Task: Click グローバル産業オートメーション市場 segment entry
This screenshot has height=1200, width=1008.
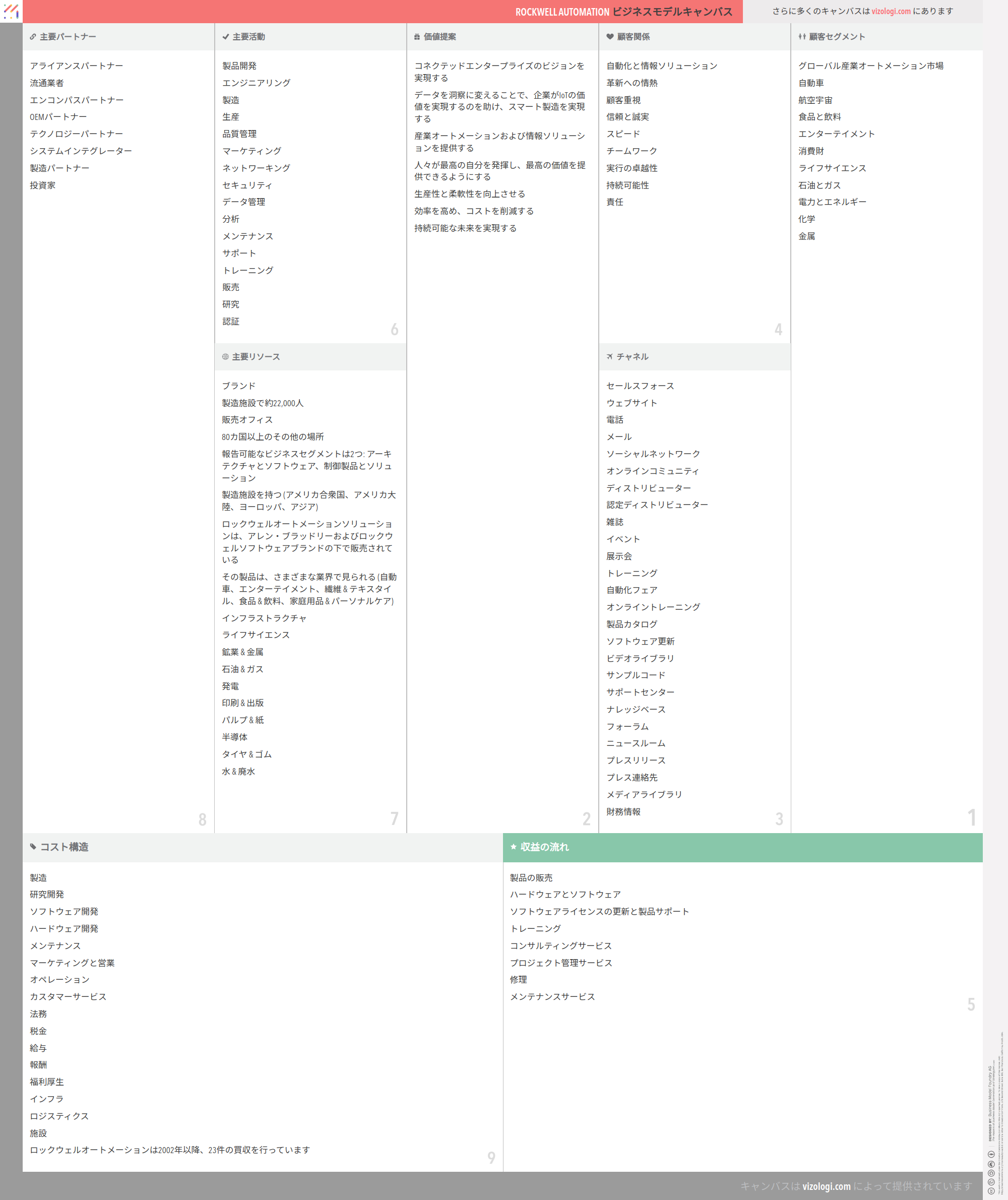Action: pyautogui.click(x=870, y=66)
